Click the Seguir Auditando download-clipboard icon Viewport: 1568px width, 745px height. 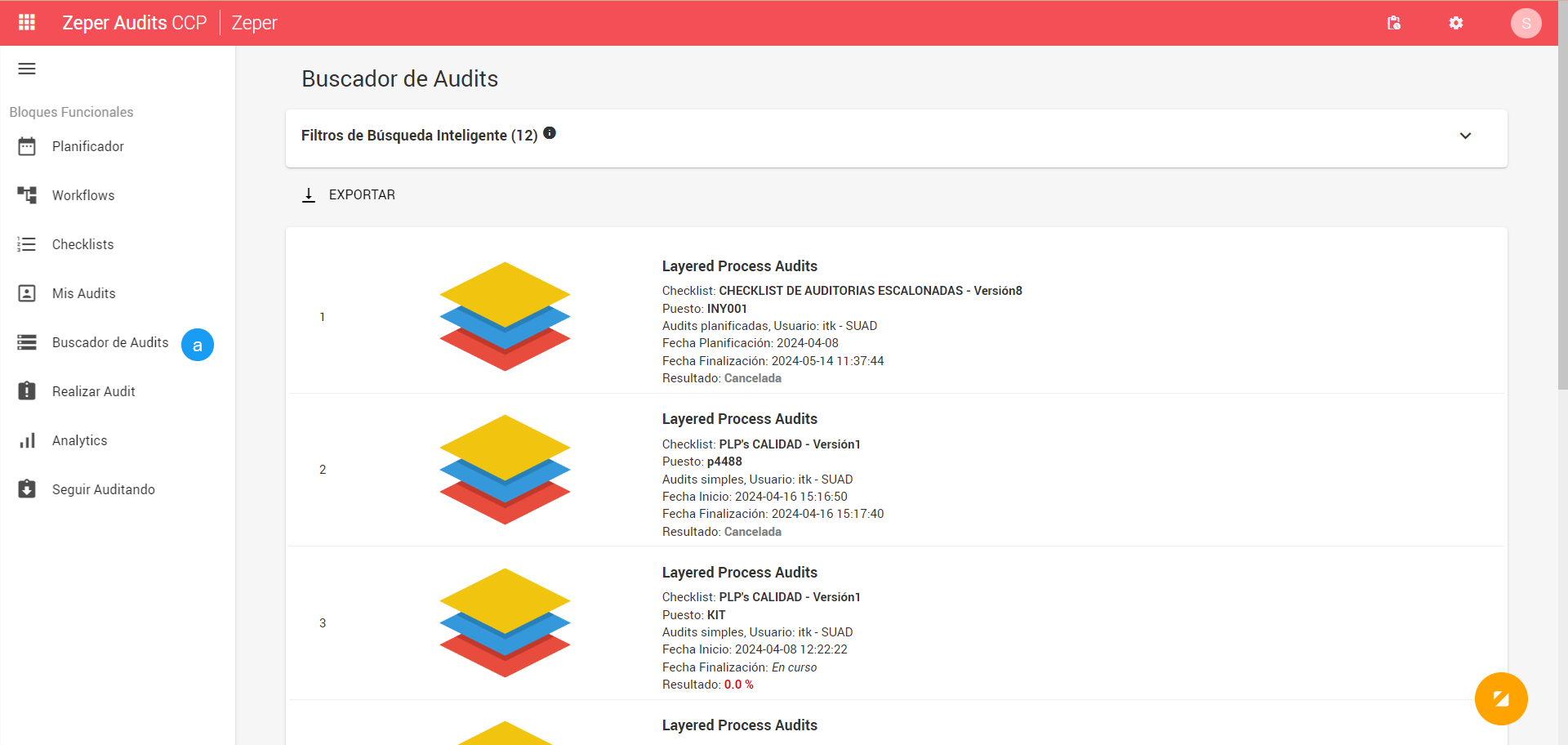27,488
